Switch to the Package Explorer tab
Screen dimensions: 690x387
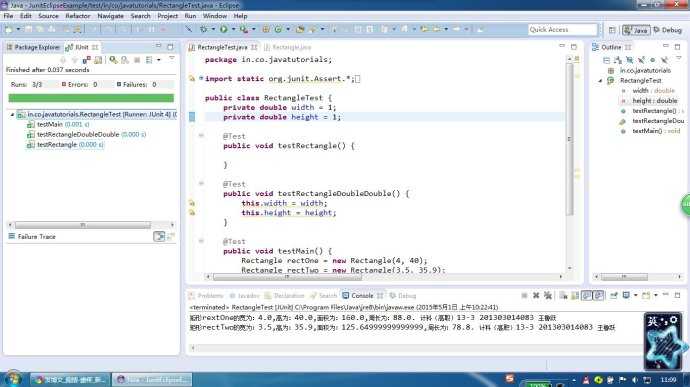[x=33, y=47]
